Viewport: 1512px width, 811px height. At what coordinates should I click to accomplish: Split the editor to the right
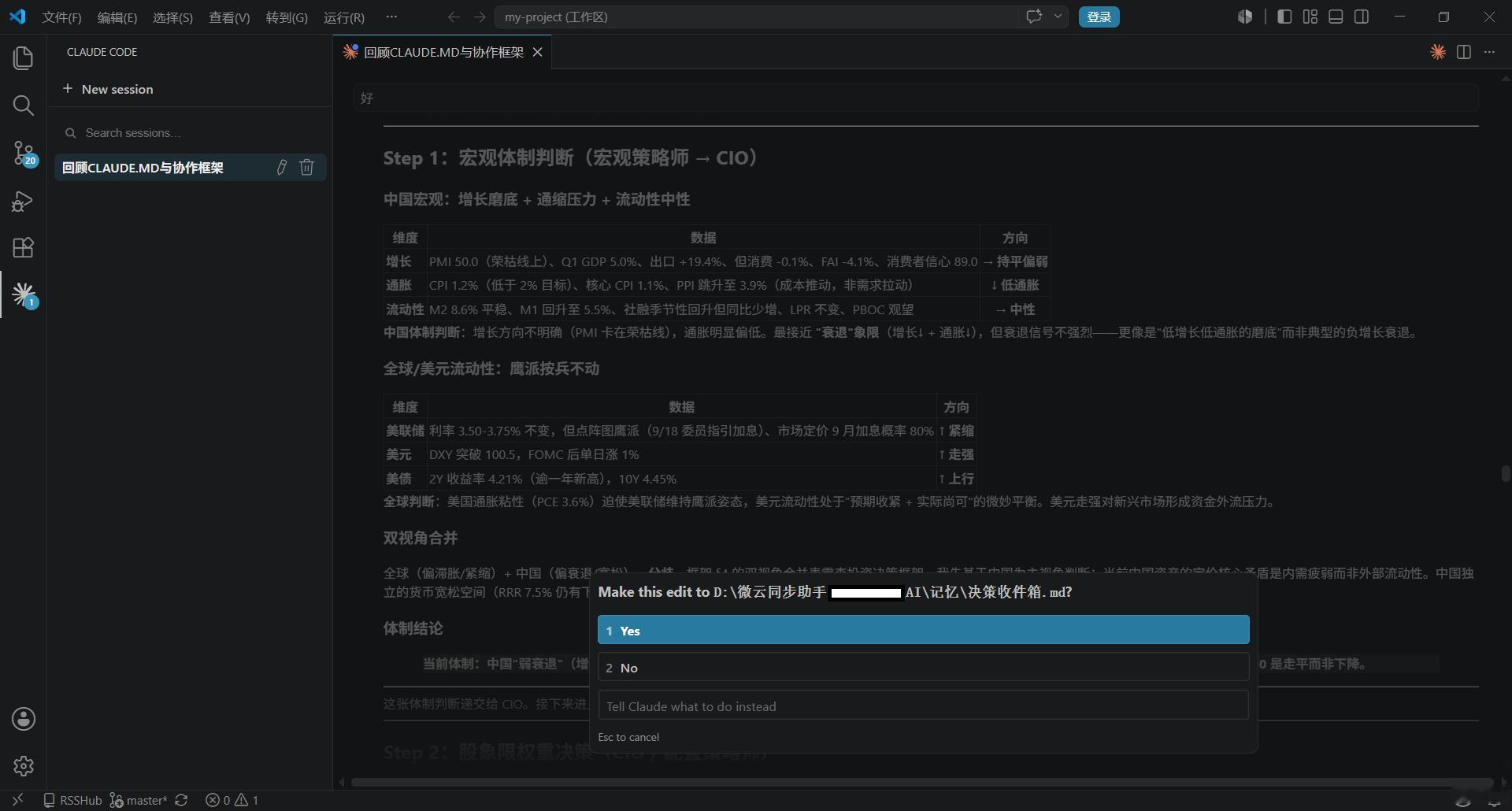[1464, 52]
